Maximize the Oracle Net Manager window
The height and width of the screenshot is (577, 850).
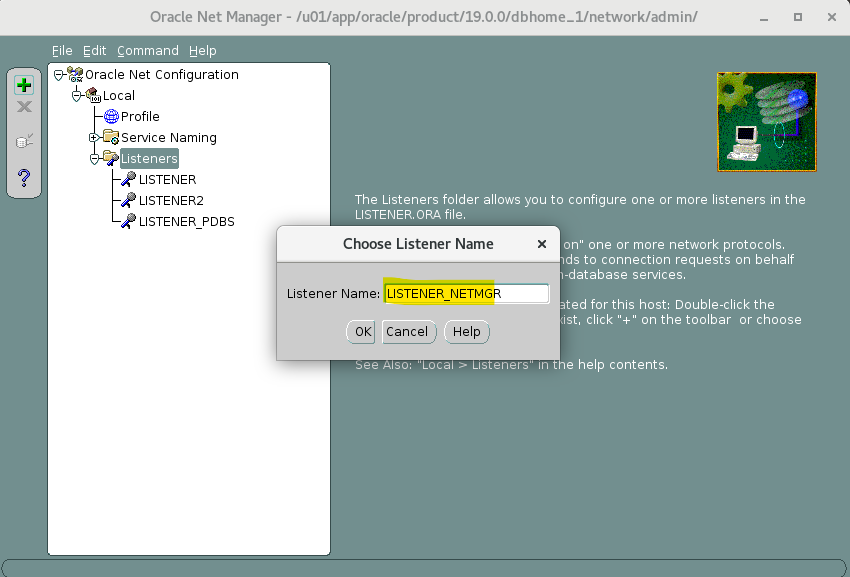click(797, 17)
